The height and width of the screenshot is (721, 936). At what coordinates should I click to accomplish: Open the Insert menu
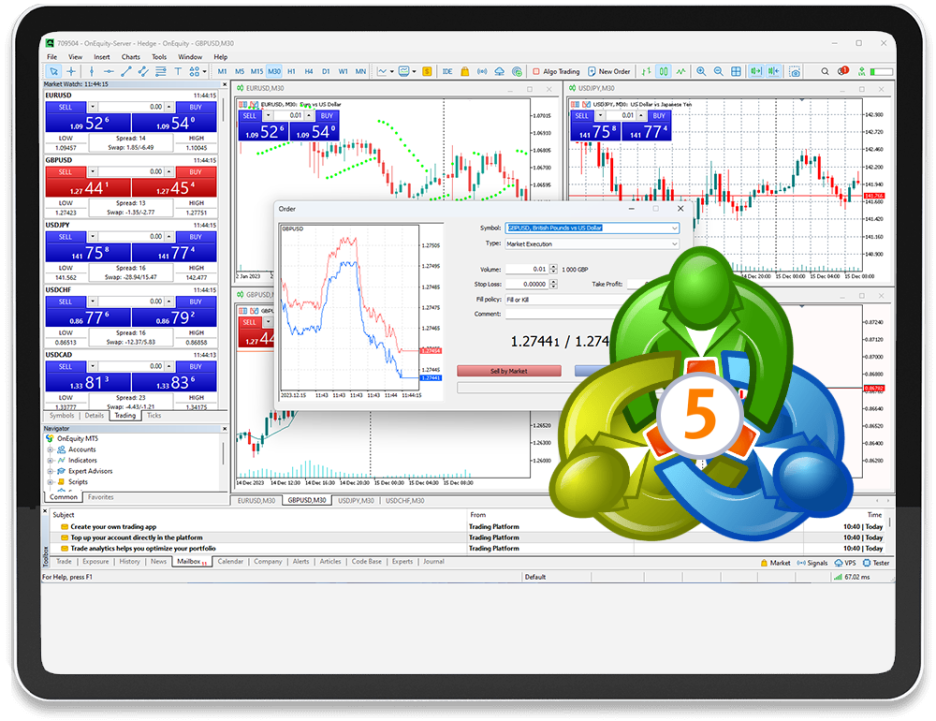click(x=102, y=57)
